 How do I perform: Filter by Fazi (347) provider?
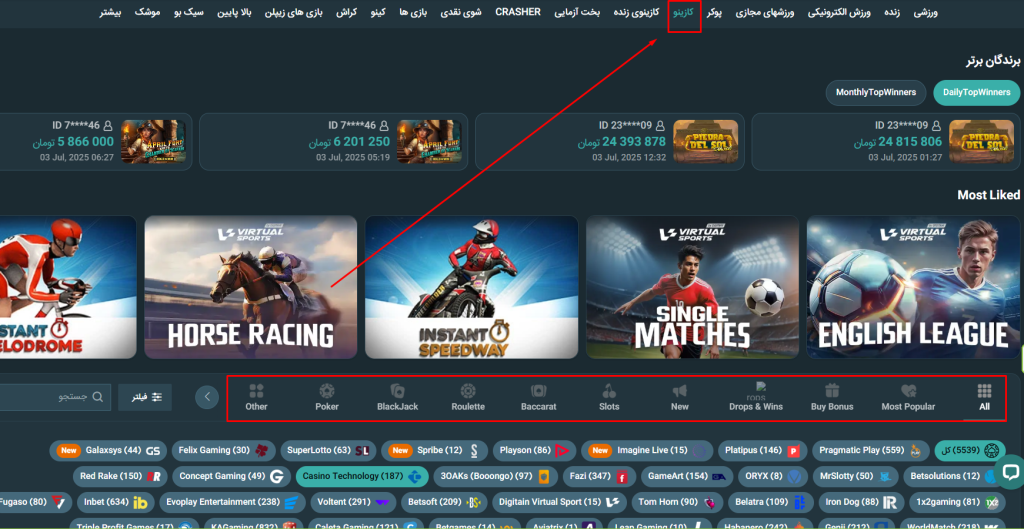coord(599,477)
